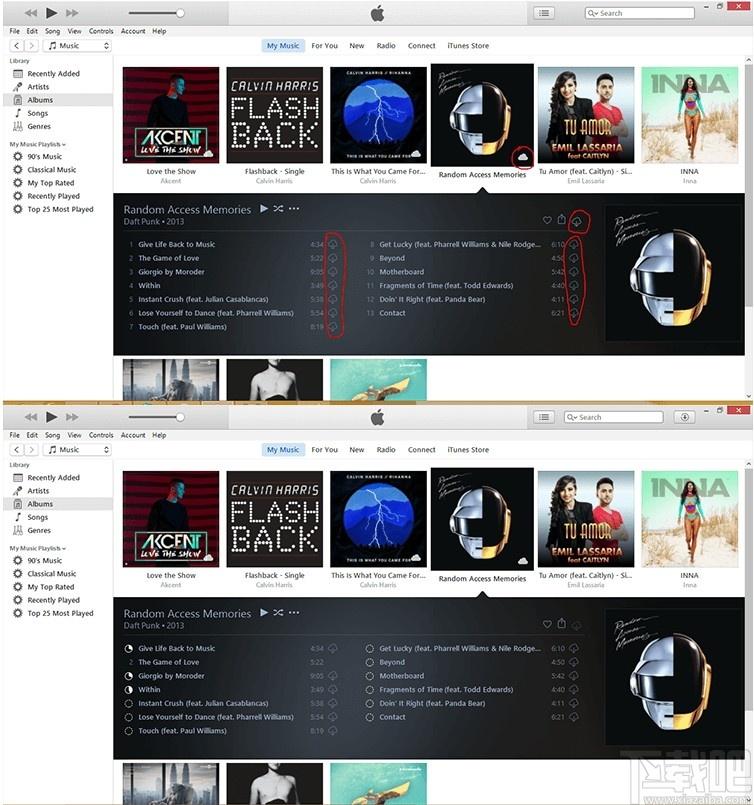Switch to iTunes Store tab in lower window
The image size is (754, 805).
[x=468, y=450]
